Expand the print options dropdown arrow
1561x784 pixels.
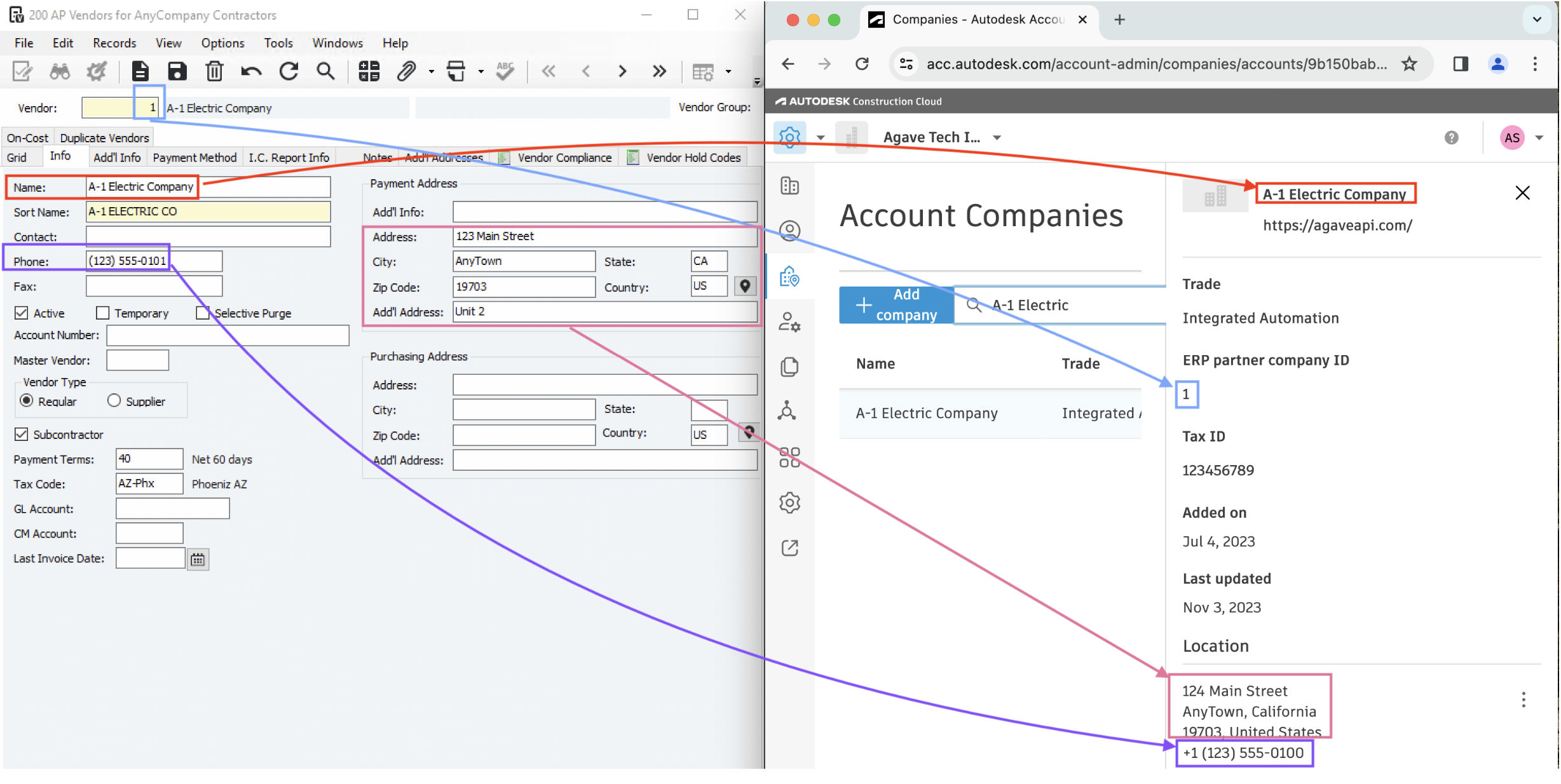[481, 72]
